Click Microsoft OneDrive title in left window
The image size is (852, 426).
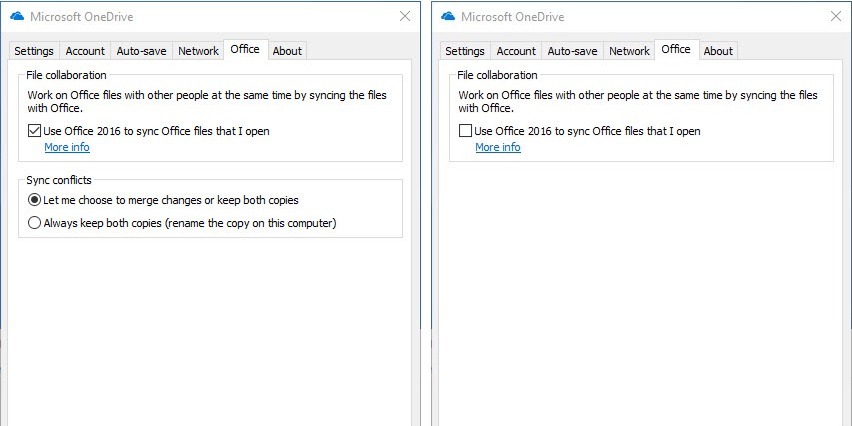(x=82, y=17)
